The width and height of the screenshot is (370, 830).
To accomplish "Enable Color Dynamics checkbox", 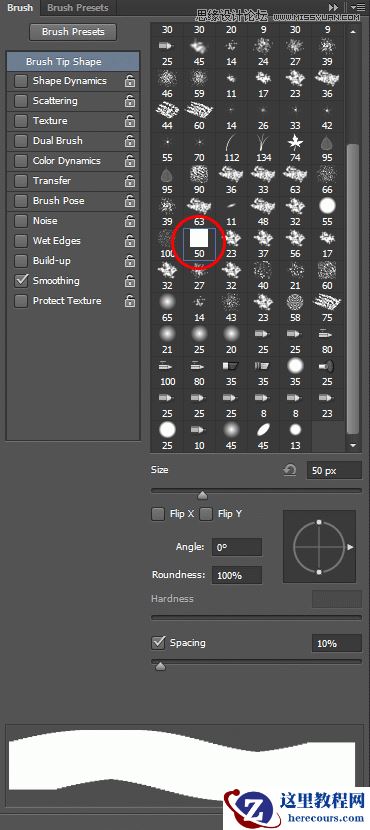I will [x=21, y=161].
